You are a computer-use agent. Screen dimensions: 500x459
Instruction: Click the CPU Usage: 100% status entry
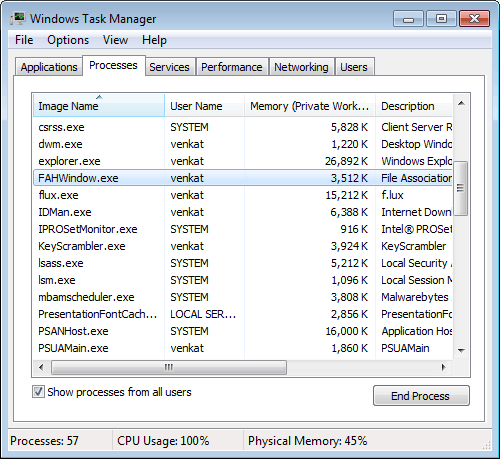163,441
